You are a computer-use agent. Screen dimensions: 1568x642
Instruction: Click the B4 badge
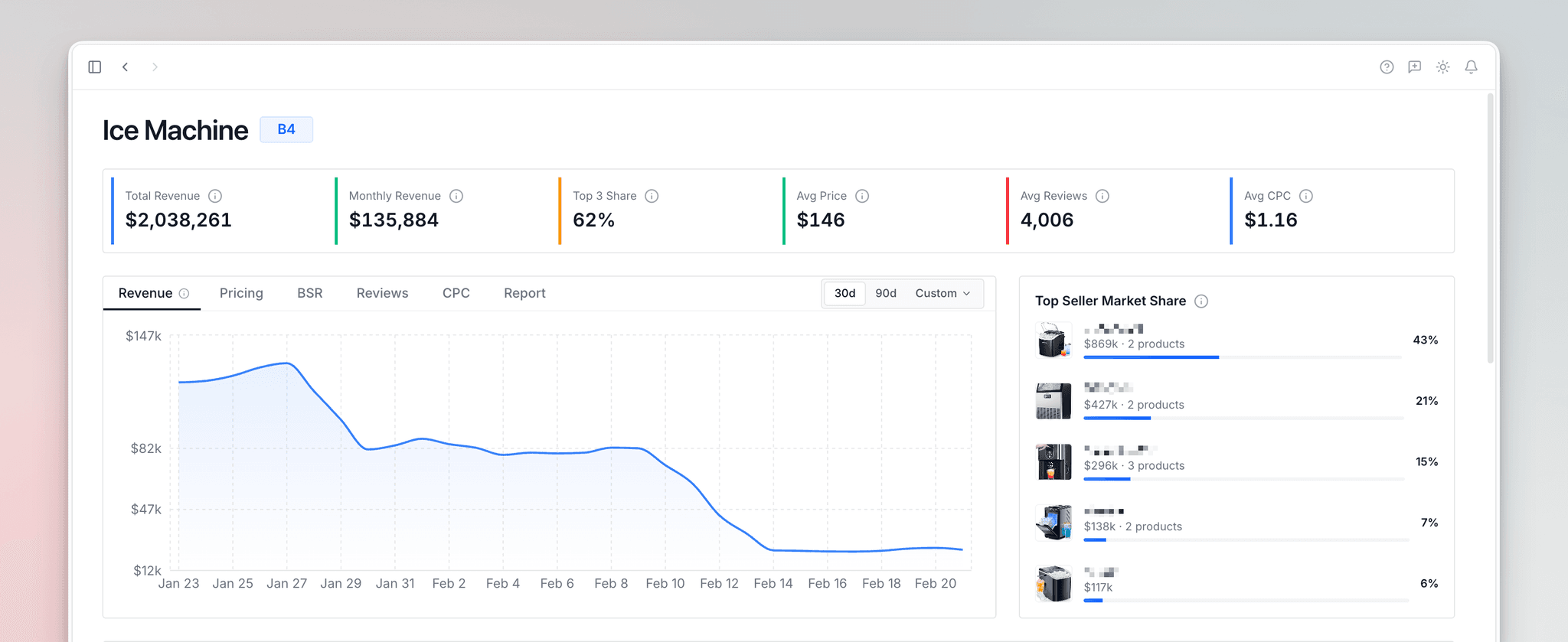(286, 129)
